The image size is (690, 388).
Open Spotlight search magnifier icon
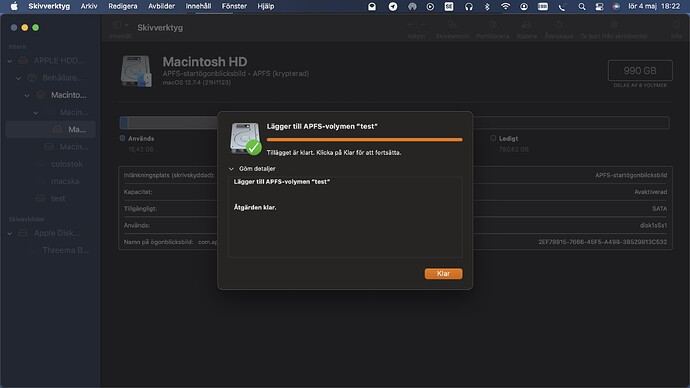[582, 6]
